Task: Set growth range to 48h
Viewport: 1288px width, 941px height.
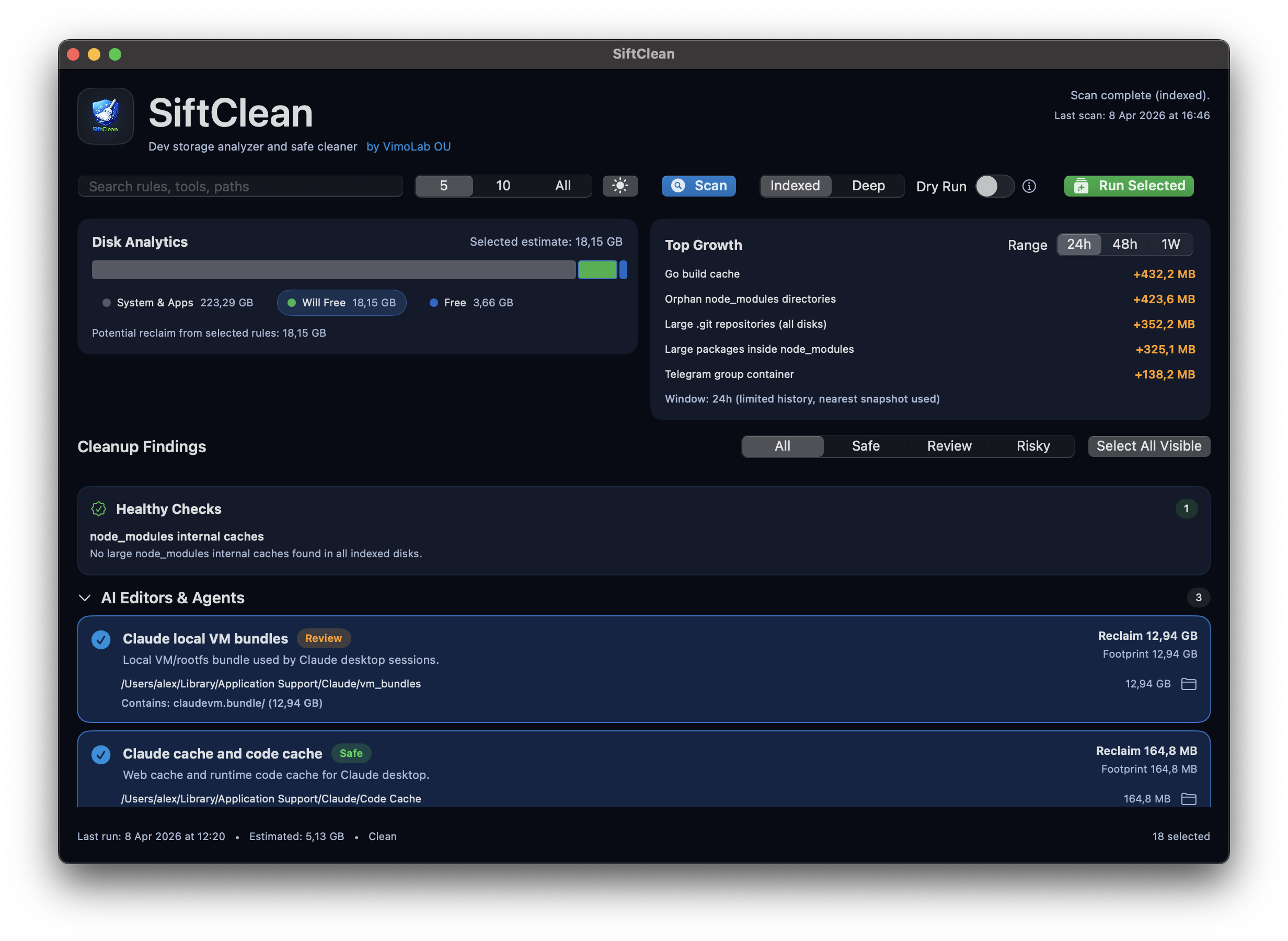Action: 1124,244
